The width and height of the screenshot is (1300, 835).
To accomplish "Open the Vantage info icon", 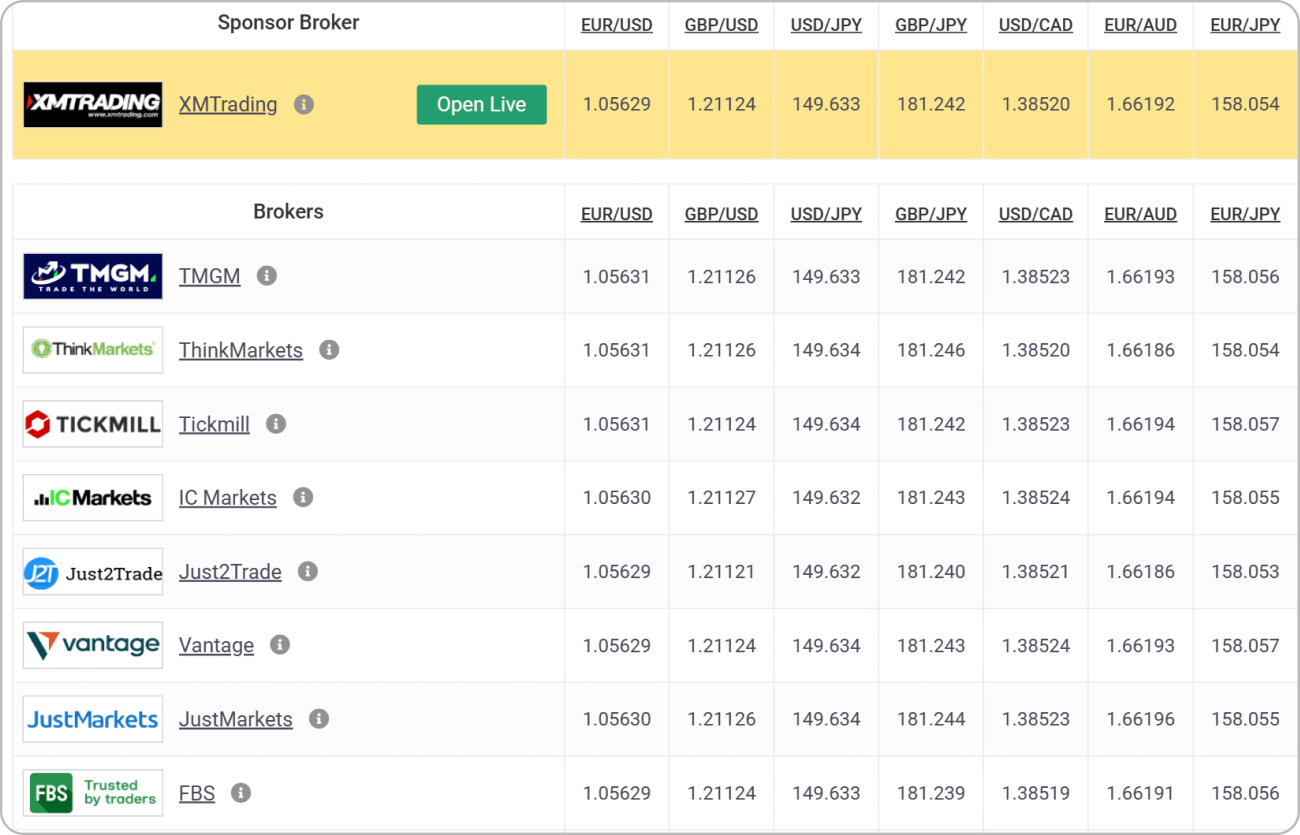I will point(280,645).
